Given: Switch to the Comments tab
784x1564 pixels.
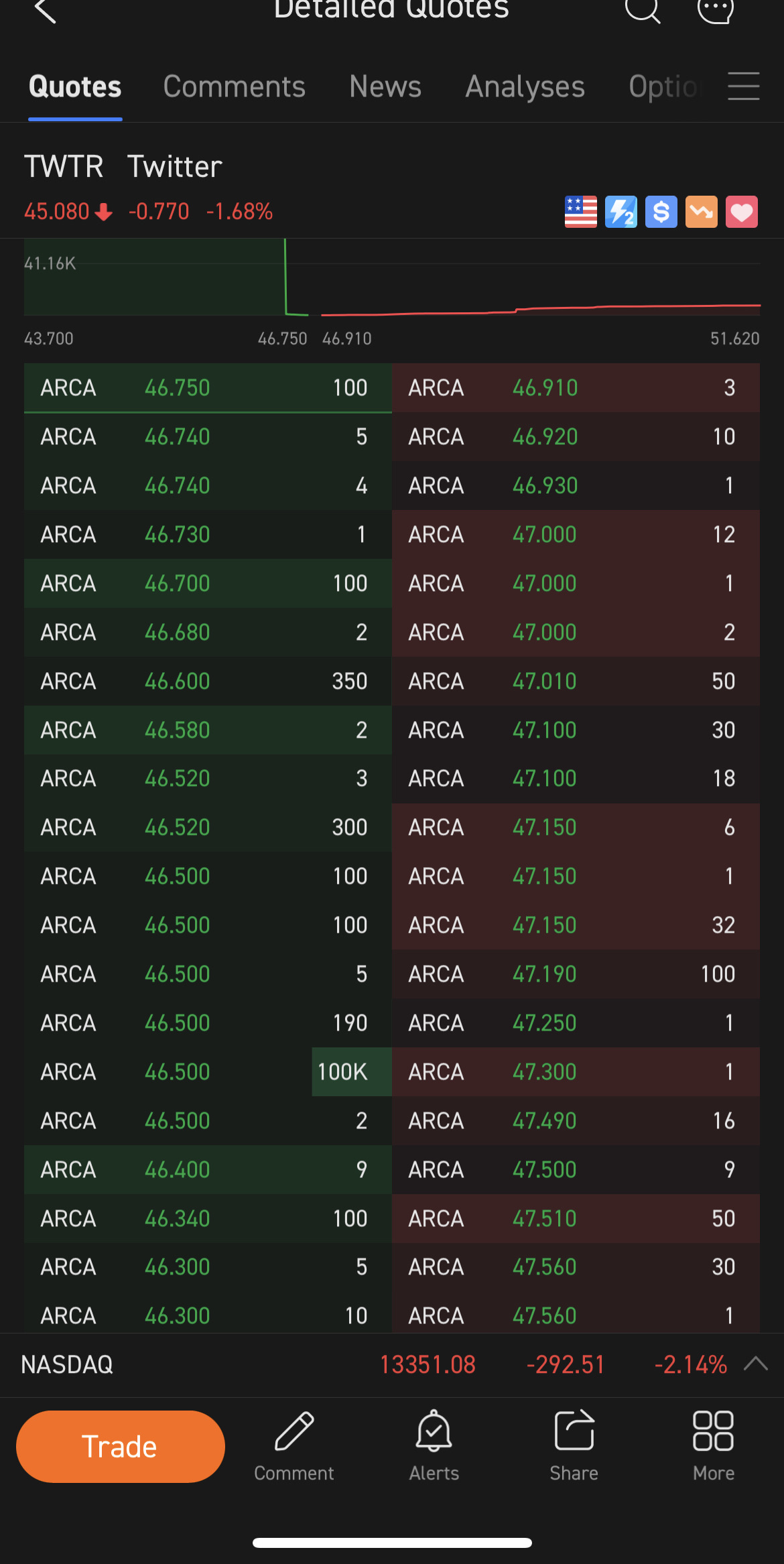Looking at the screenshot, I should click(x=234, y=86).
